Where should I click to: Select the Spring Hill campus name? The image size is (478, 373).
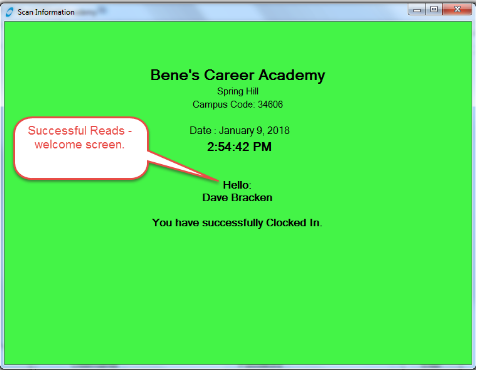coord(238,91)
